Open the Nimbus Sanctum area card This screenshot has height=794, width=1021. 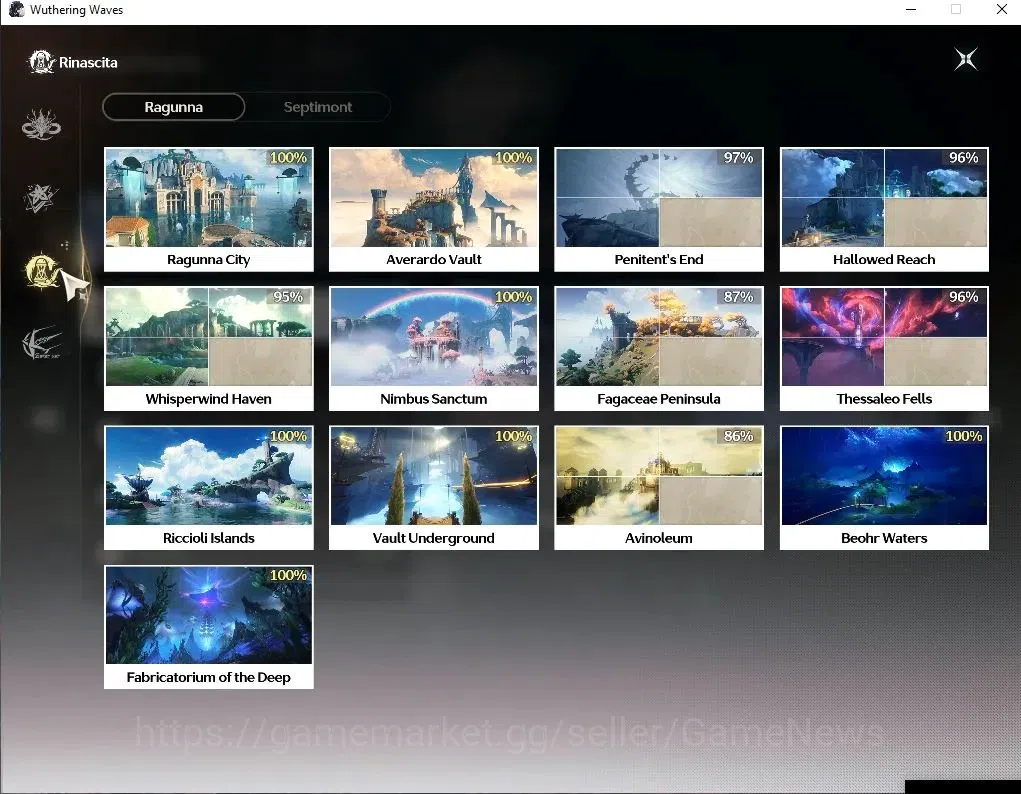point(434,348)
